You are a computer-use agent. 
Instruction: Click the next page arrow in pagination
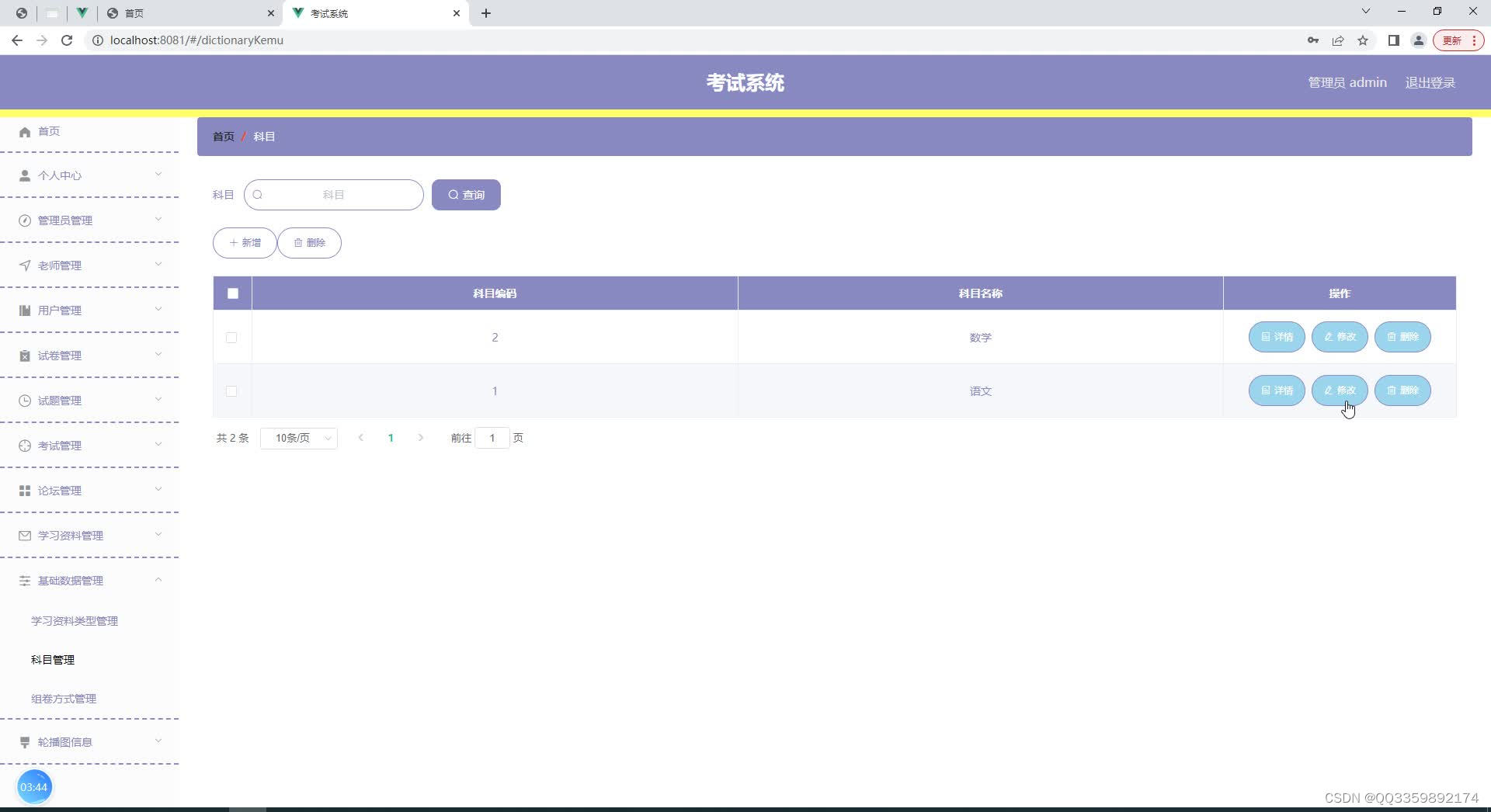pos(421,439)
